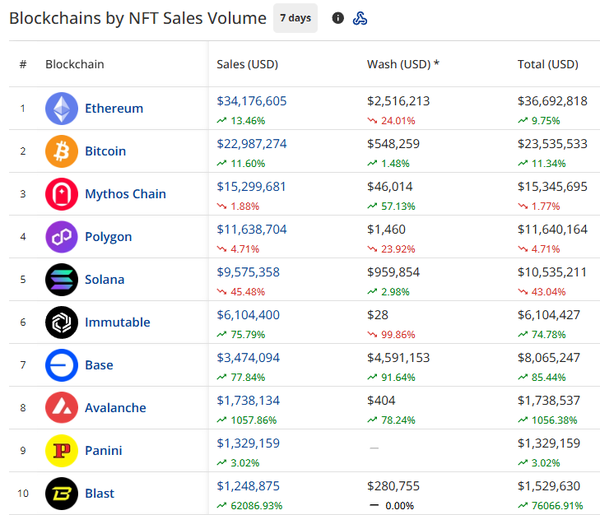Screen dimensions: 600x515
Task: Open the 7 days period selector
Action: (x=295, y=18)
